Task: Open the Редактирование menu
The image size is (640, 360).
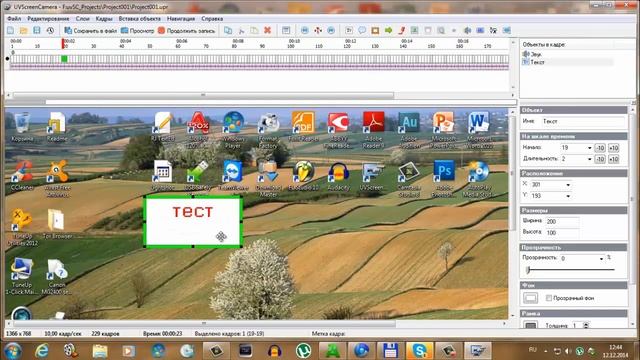Action: 48,19
